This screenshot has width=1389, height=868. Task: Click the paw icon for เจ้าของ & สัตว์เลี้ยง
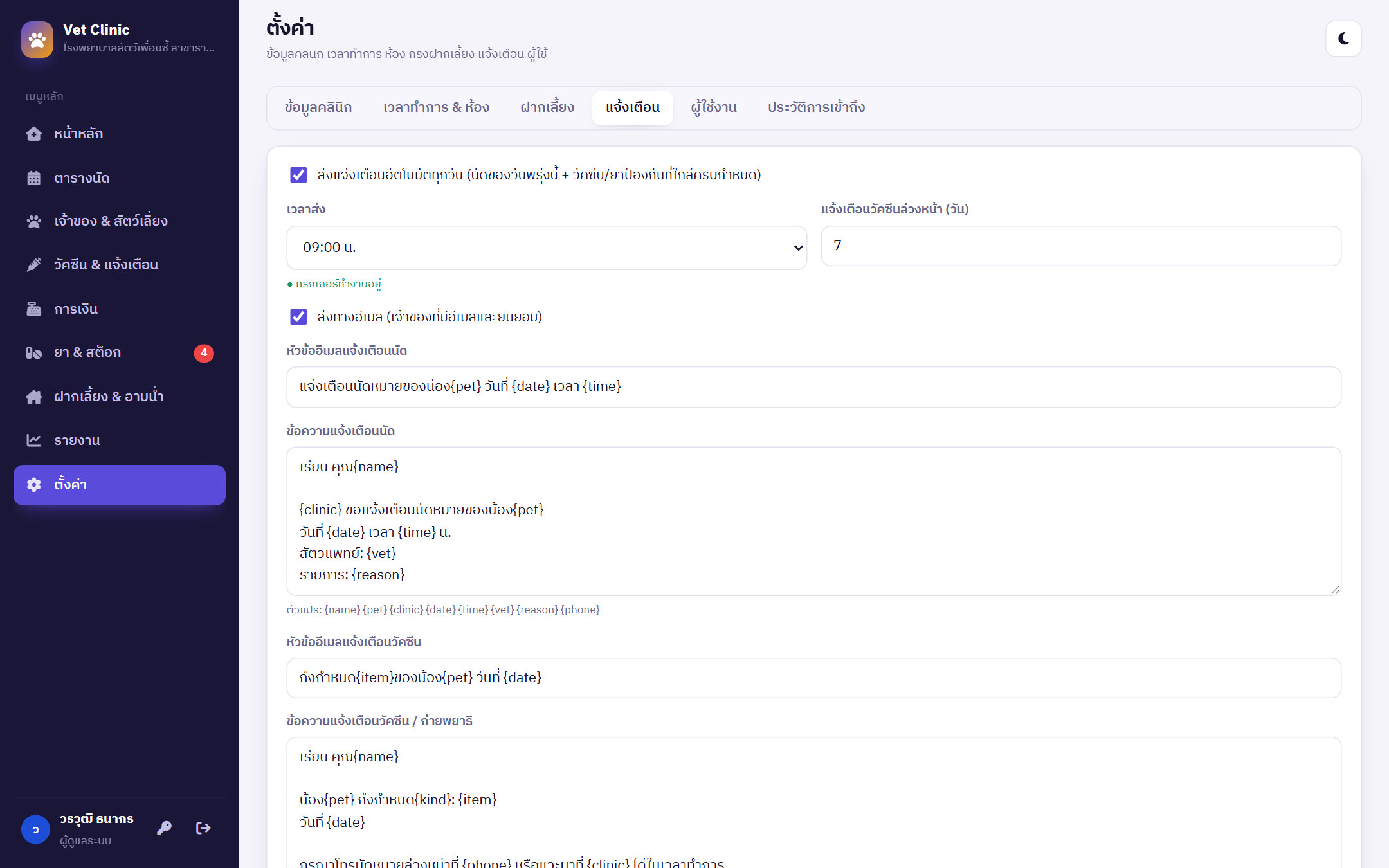click(x=34, y=221)
